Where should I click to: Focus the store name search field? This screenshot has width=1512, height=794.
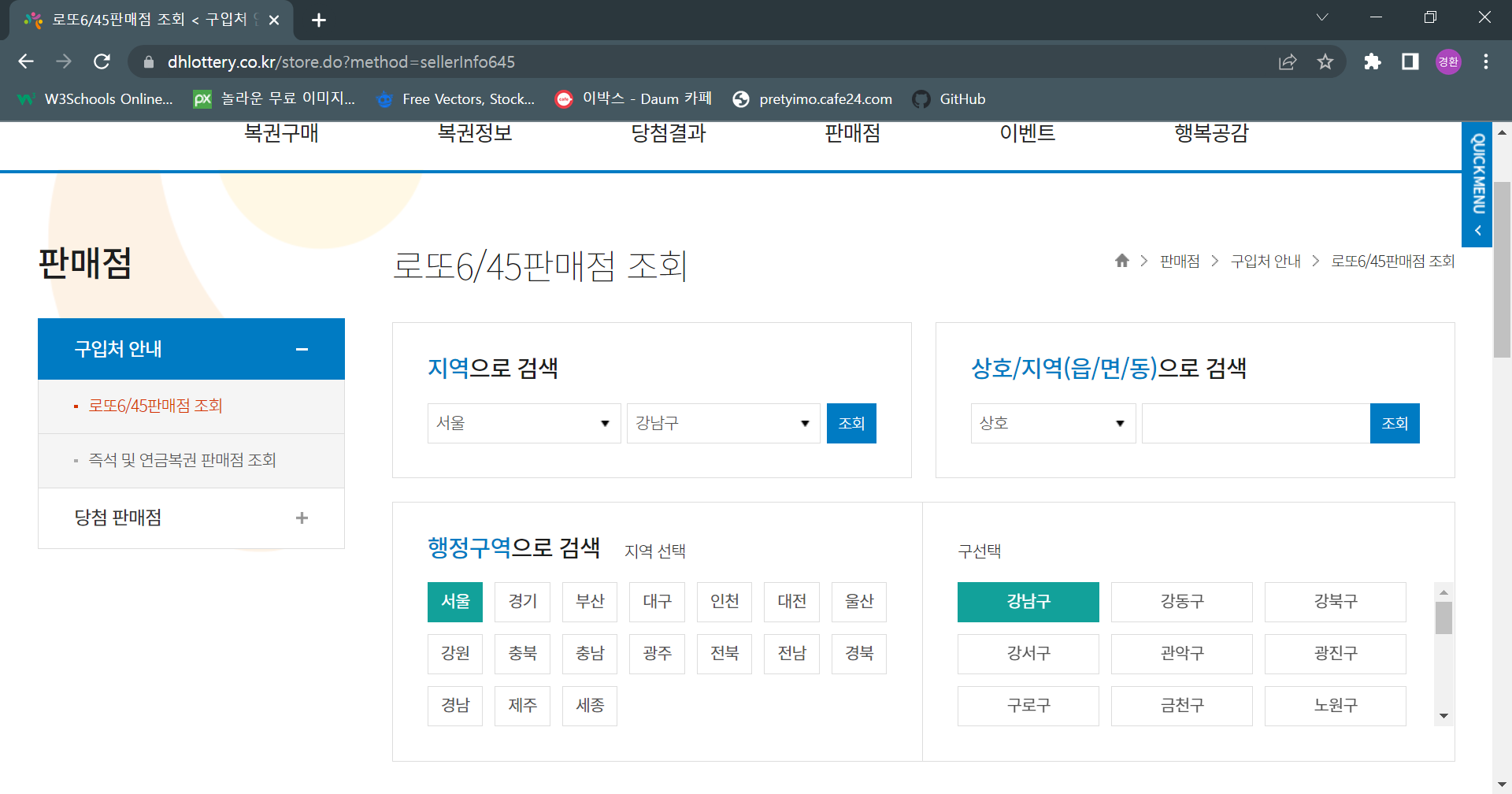tap(1256, 423)
